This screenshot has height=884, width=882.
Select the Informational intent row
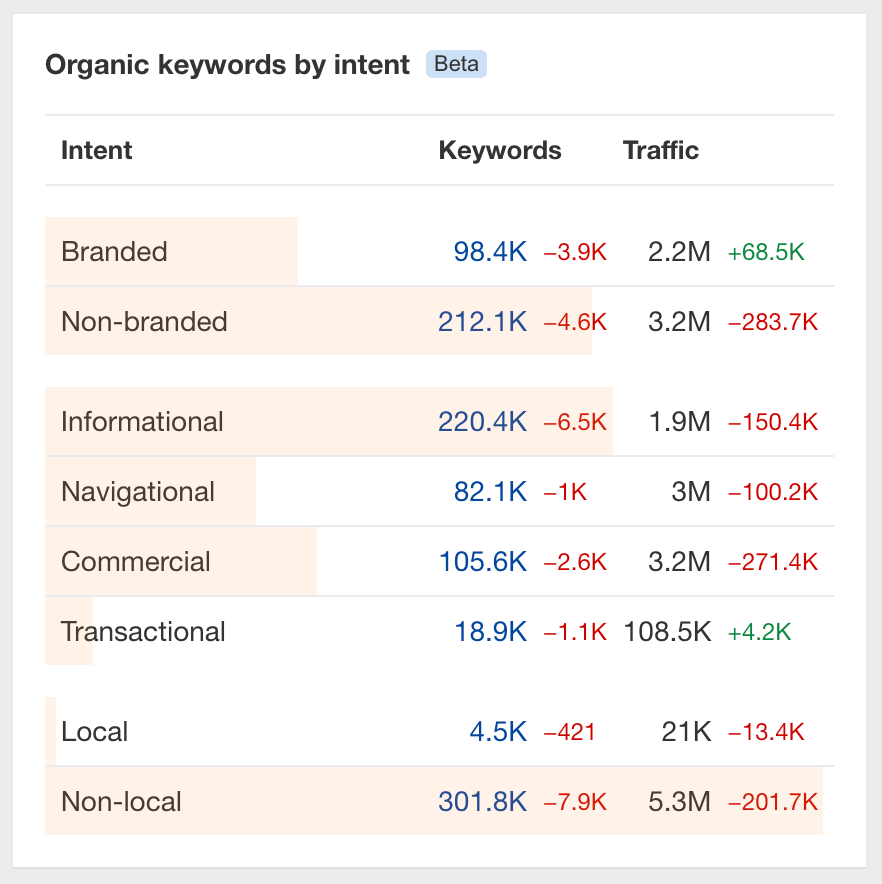[x=141, y=422]
